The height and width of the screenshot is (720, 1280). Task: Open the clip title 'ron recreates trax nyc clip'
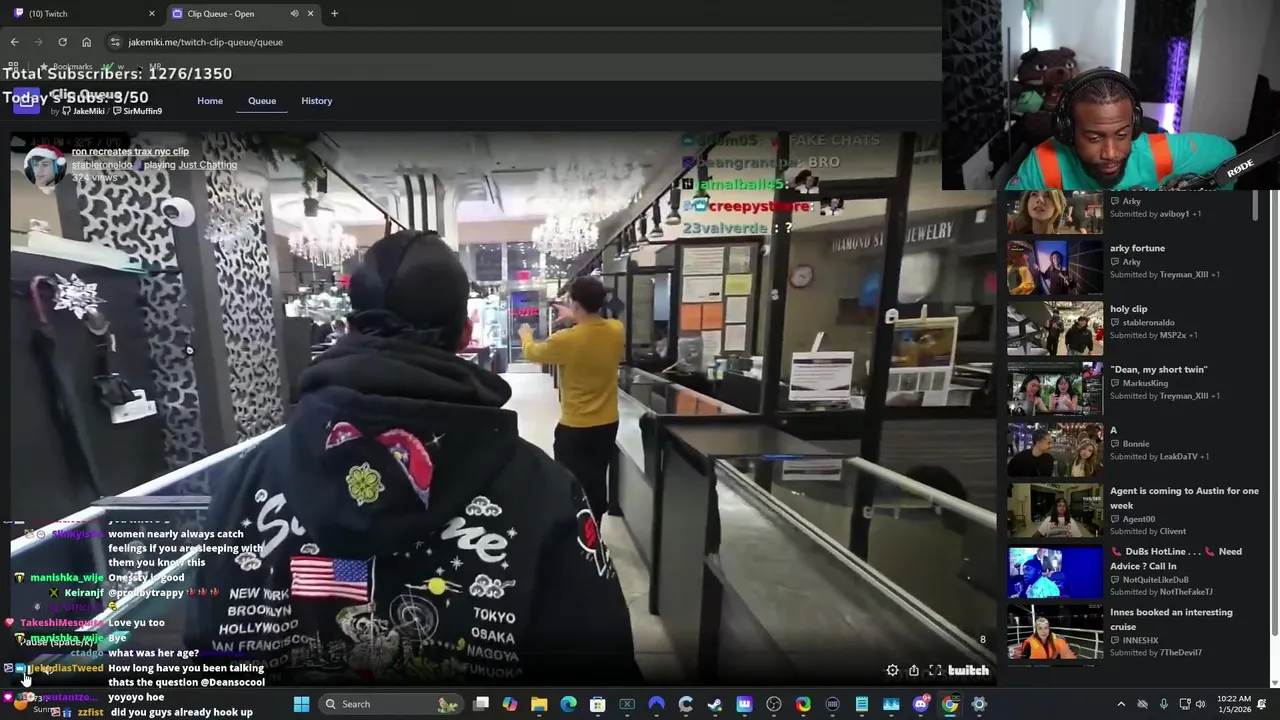pos(130,152)
